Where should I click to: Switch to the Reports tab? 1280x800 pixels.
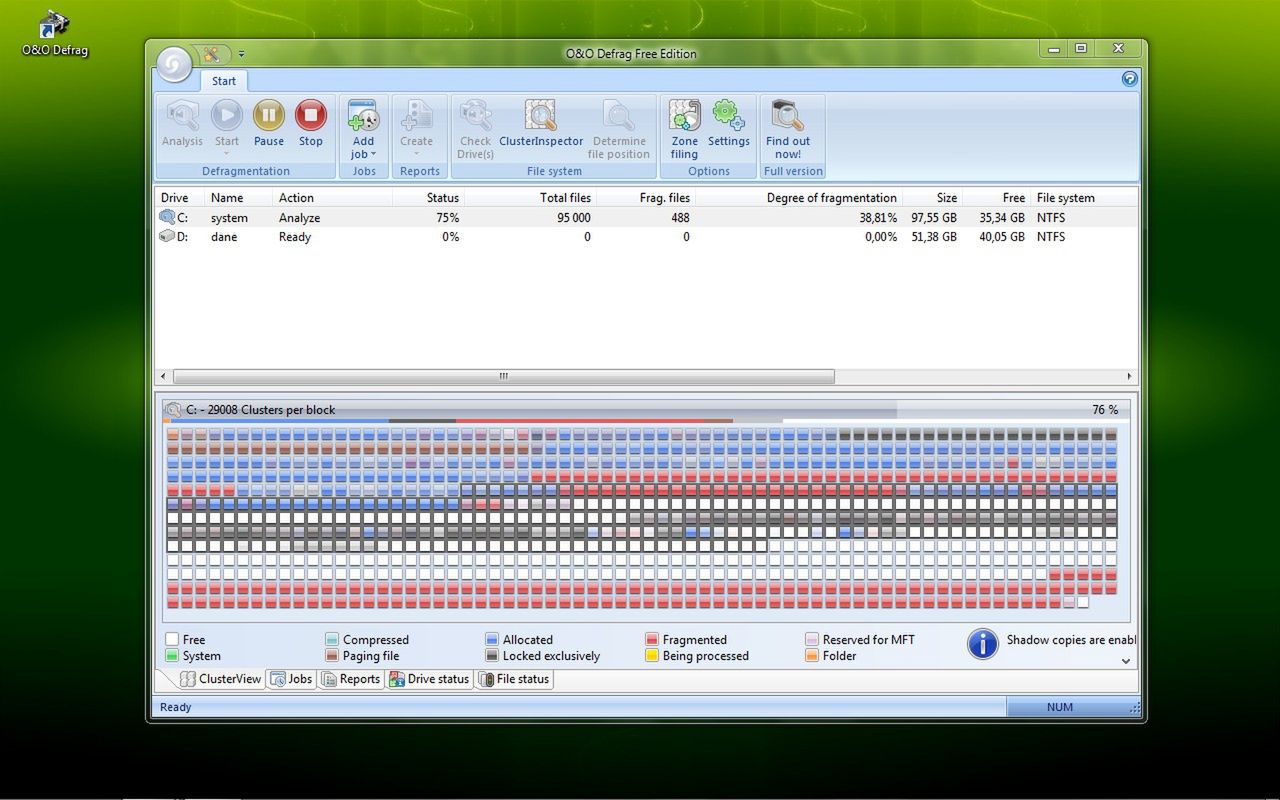pos(351,679)
